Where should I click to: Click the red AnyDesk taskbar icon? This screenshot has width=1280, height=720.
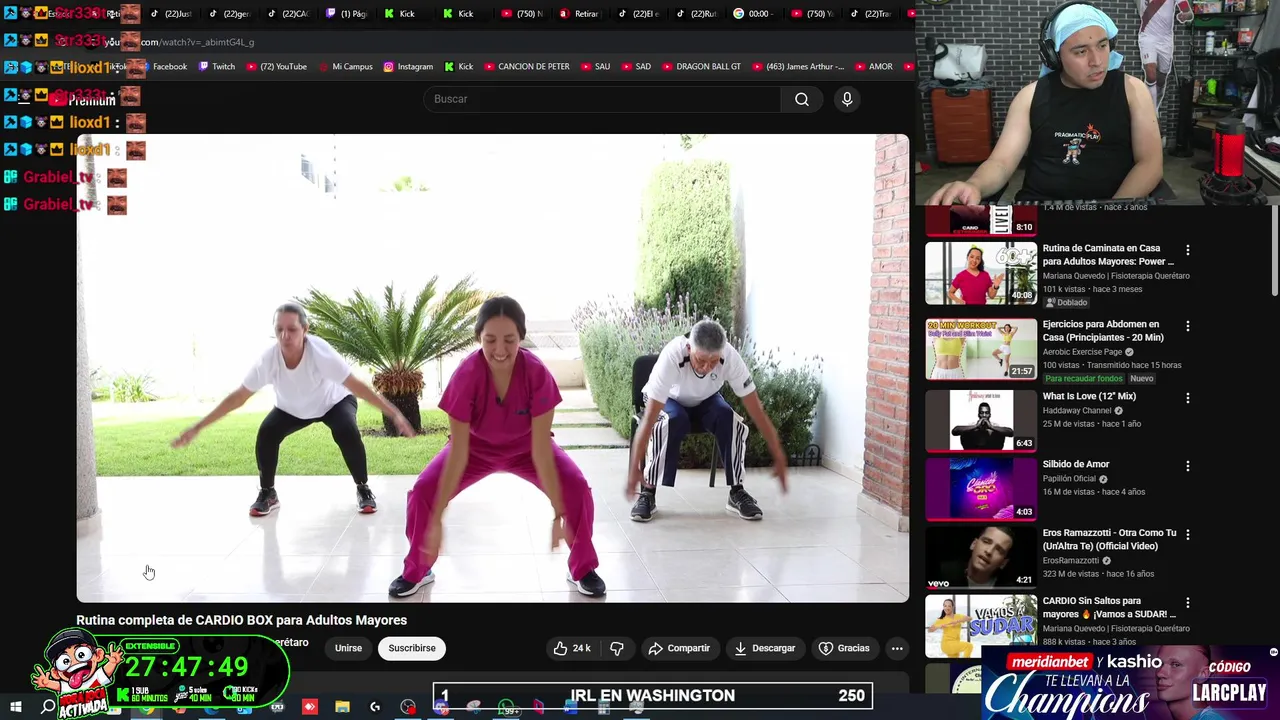point(310,707)
